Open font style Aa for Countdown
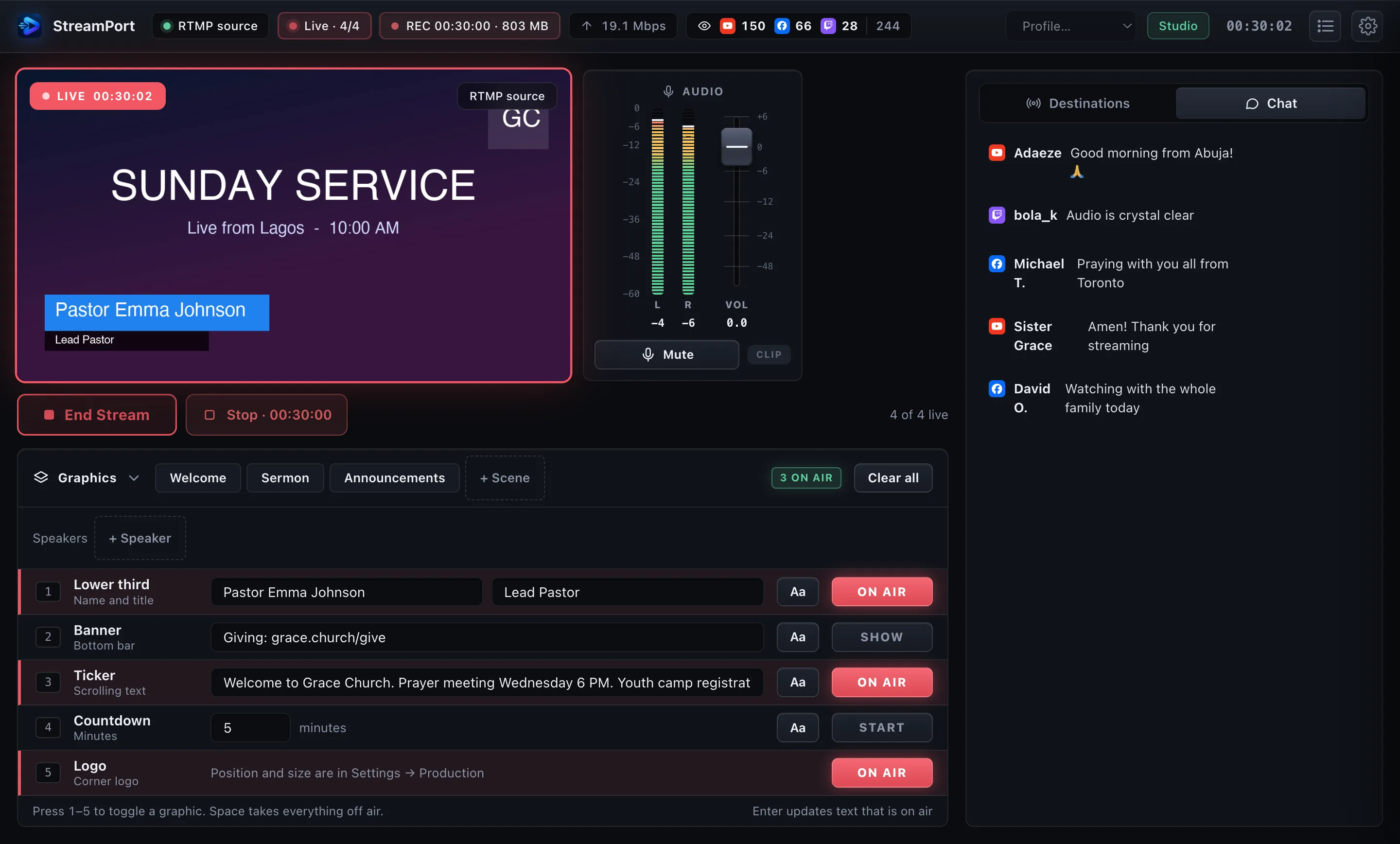Screen dimensions: 1400x844 pyautogui.click(x=797, y=727)
